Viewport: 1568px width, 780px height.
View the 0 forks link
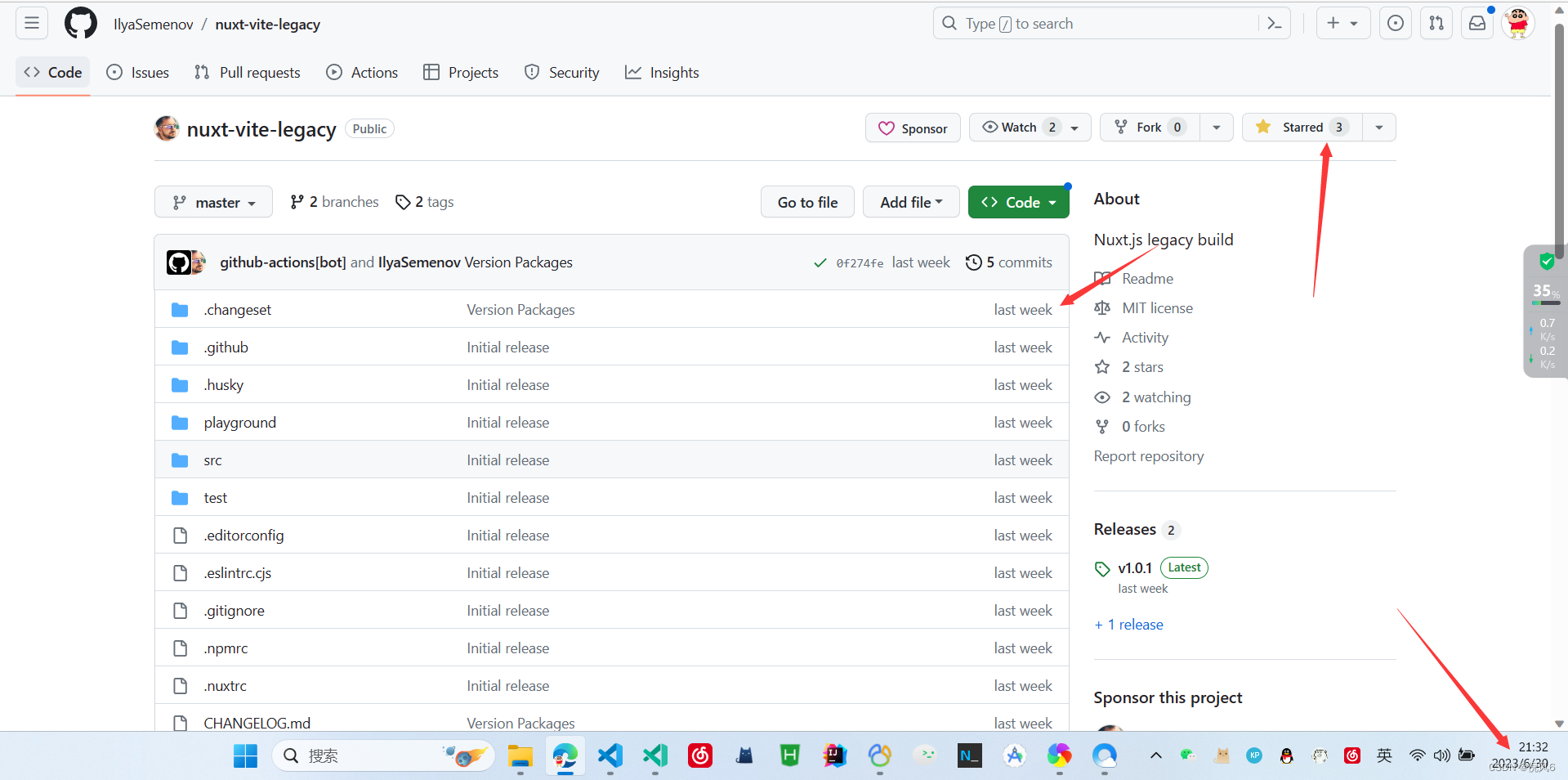point(1130,427)
